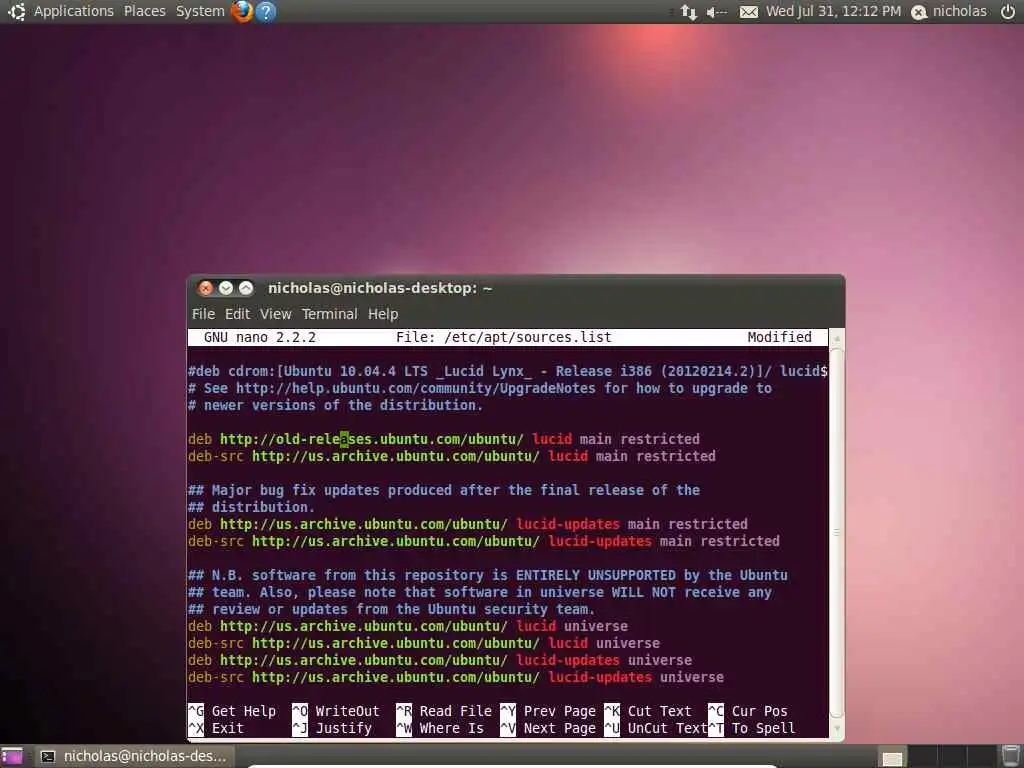This screenshot has height=768, width=1024.
Task: Click the terminal window title text
Action: (380, 288)
